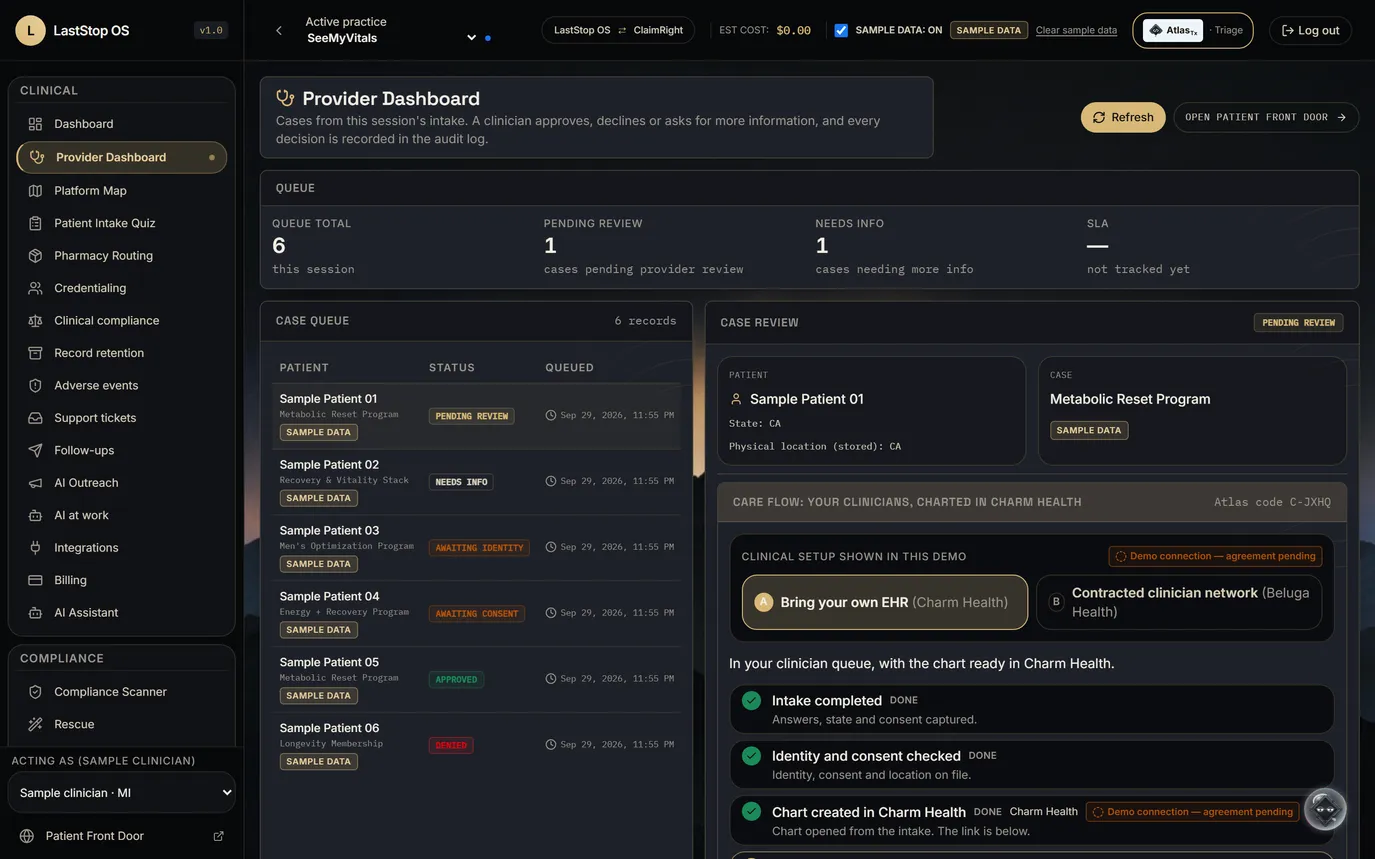This screenshot has width=1375, height=859.
Task: Switch to Triage mode
Action: [1228, 30]
